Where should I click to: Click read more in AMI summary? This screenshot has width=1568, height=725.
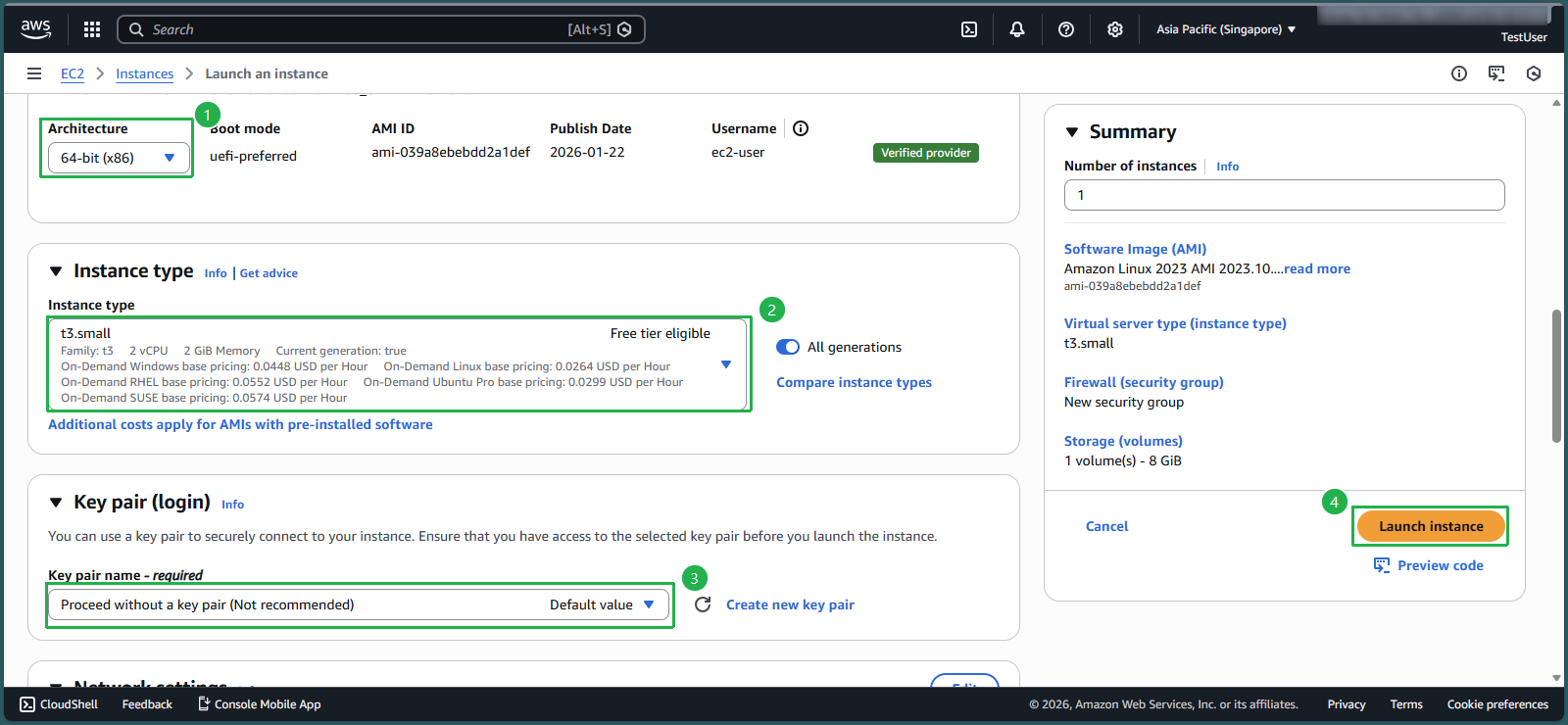click(1317, 268)
